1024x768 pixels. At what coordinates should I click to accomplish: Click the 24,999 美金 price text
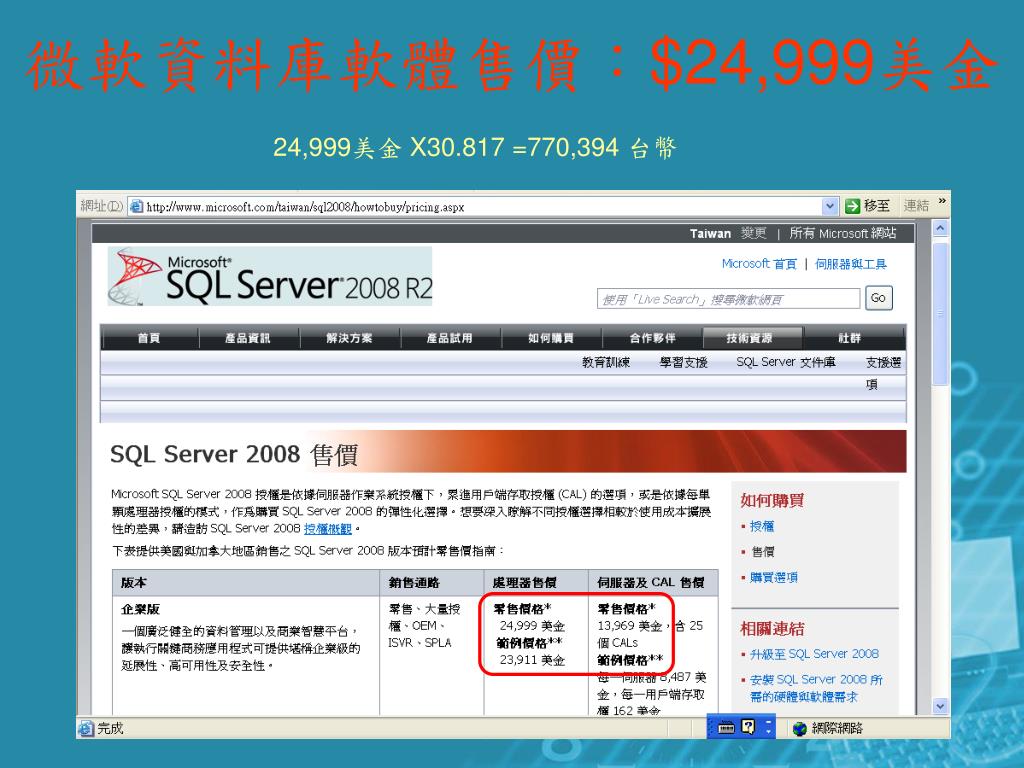pos(532,626)
